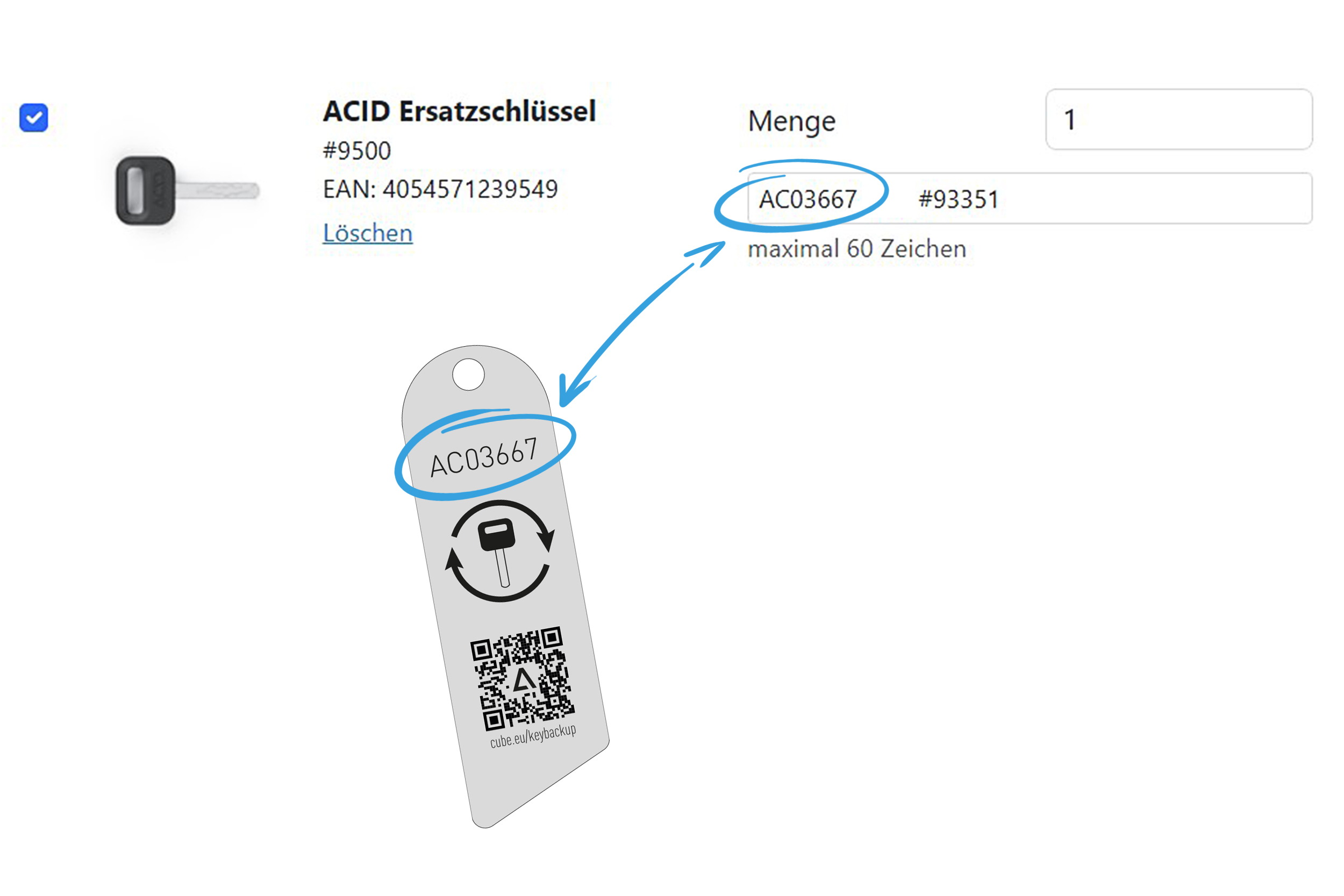Click the Löschen link
The width and height of the screenshot is (1344, 896).
(367, 233)
